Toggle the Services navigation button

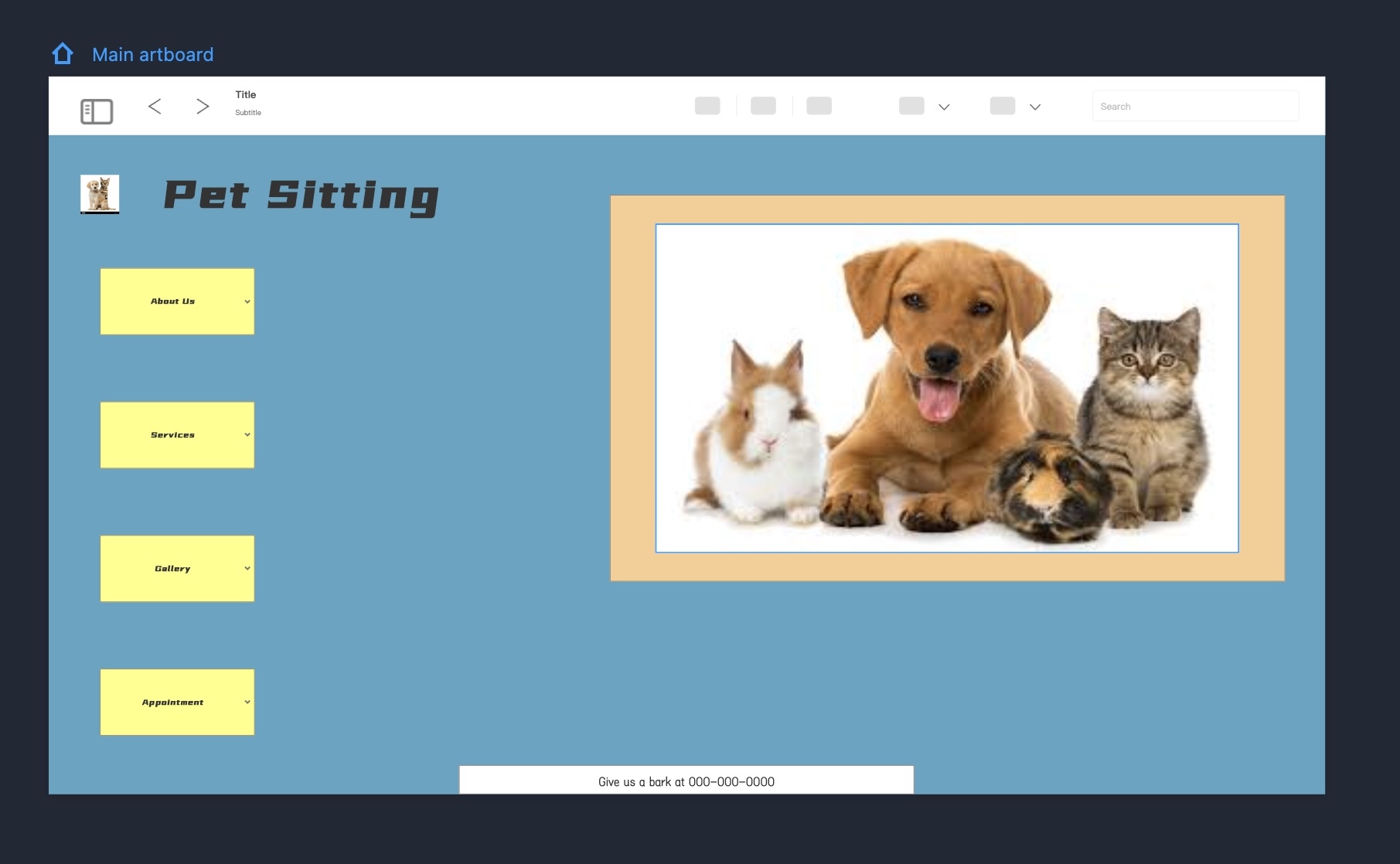(x=176, y=434)
